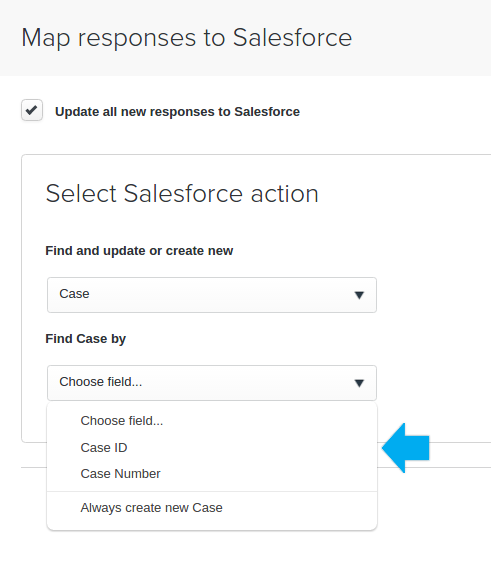
Task: Click the checkmark icon beside Update all responses
Action: pos(32,110)
